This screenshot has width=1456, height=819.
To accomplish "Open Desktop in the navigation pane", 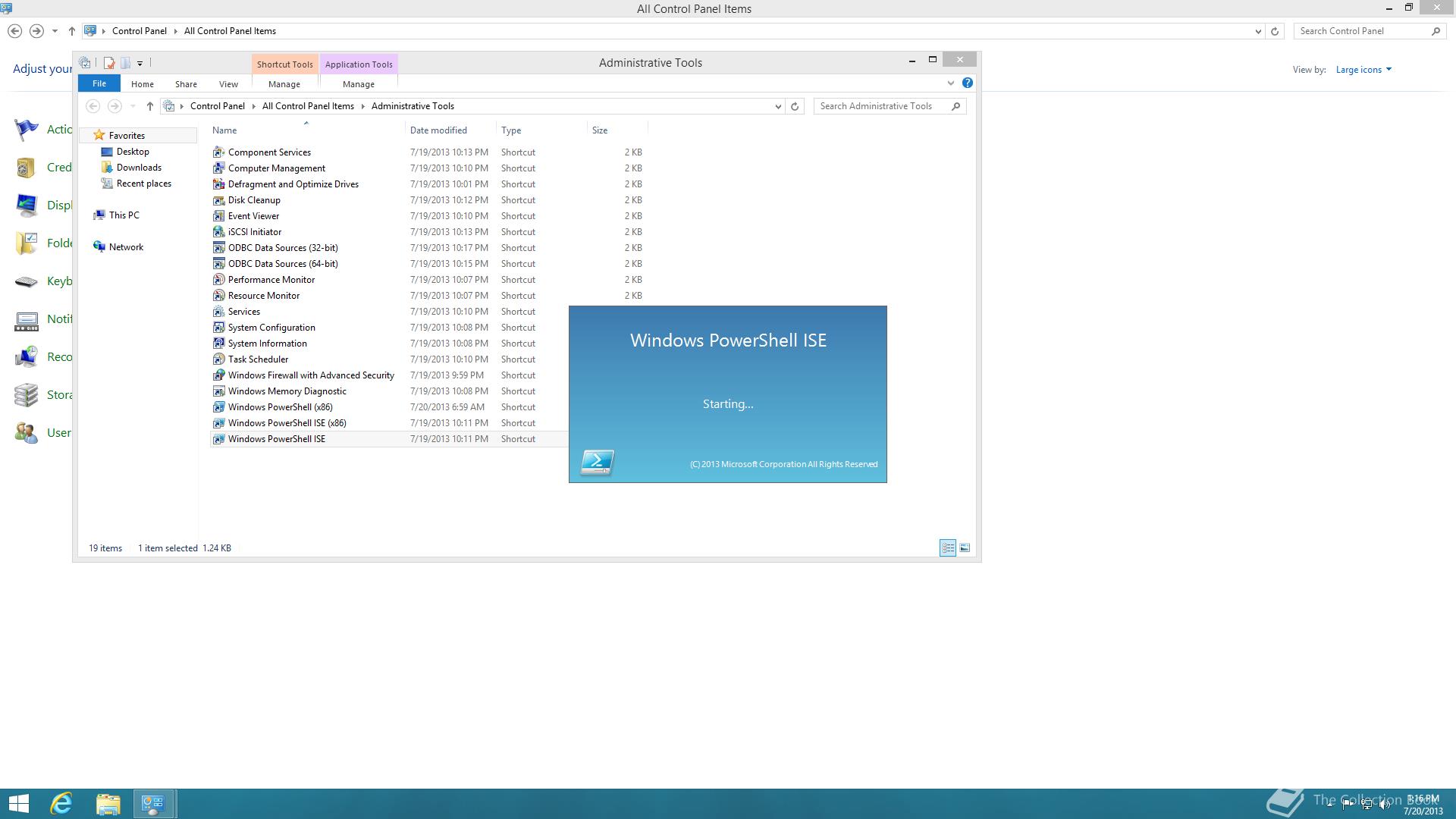I will [x=133, y=152].
